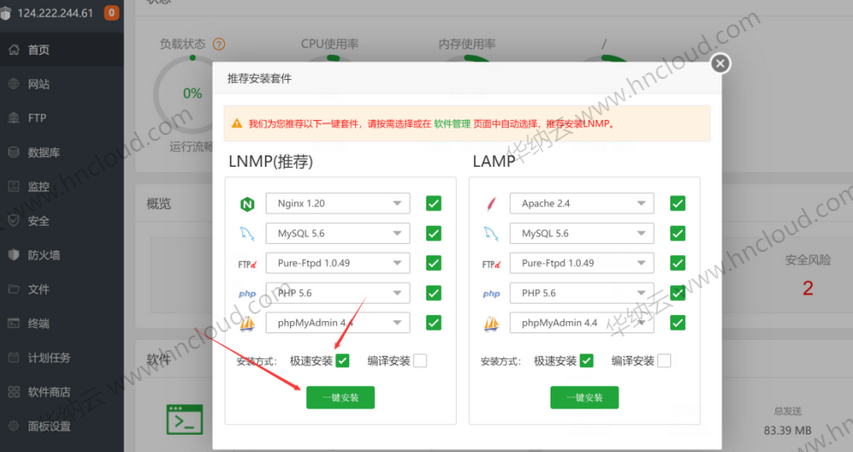
Task: Click the orange 0 notification badge
Action: coord(112,12)
